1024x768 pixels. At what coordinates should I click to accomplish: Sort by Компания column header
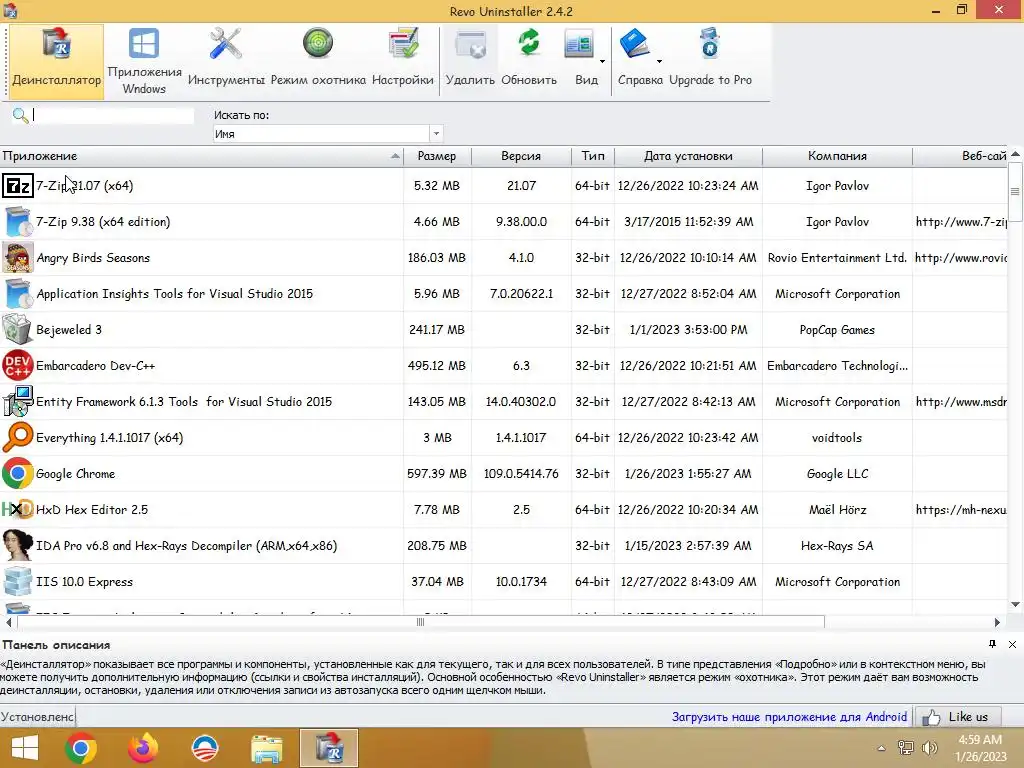[837, 156]
